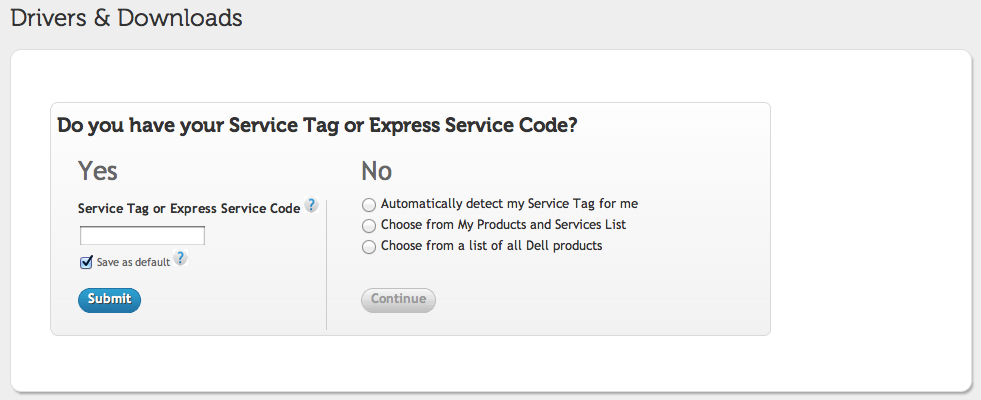Click the 'Choose from a list of all Dell products' text
Screen dimensions: 981x400
(x=491, y=246)
